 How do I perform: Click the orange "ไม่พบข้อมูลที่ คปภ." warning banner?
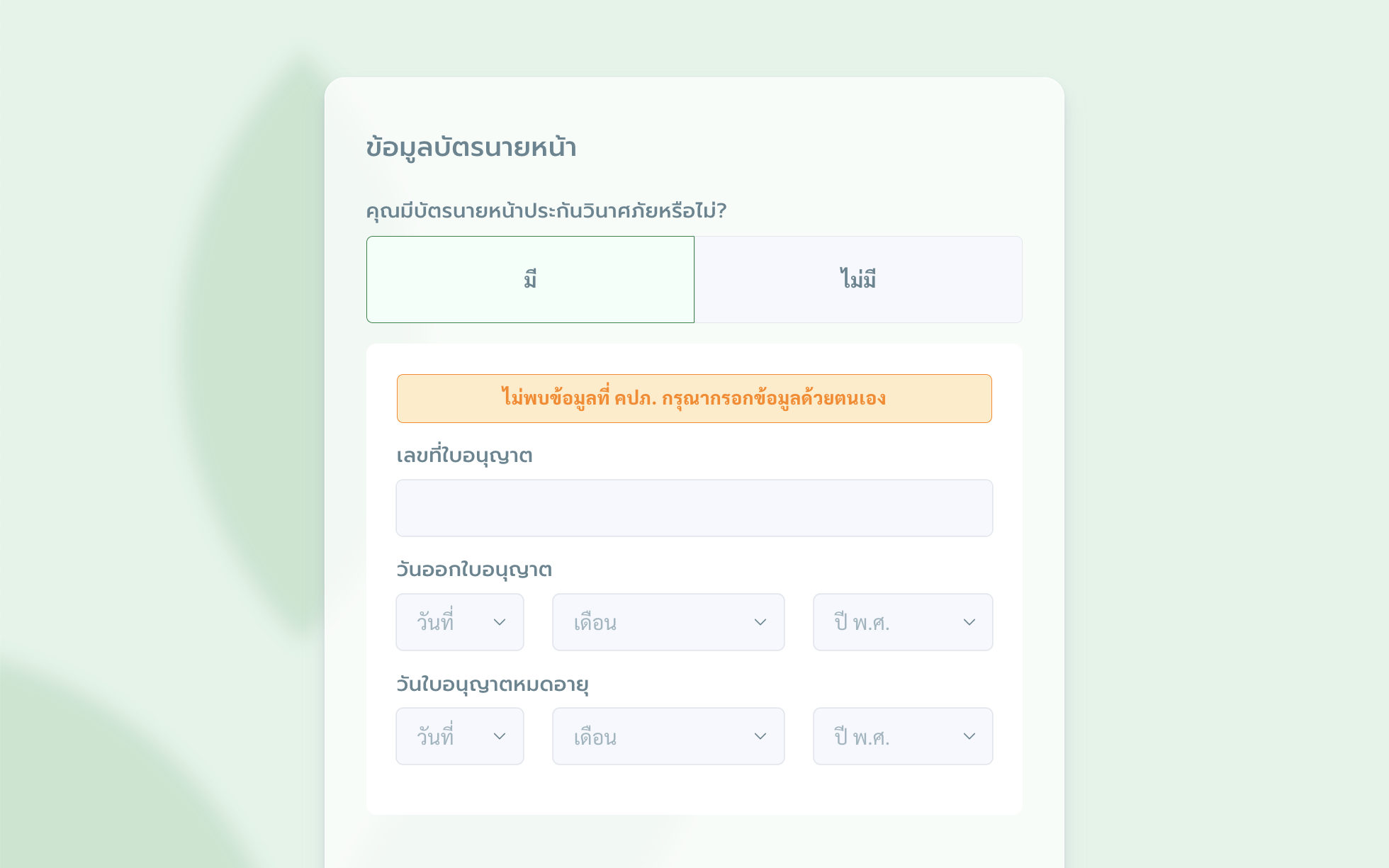coord(694,398)
